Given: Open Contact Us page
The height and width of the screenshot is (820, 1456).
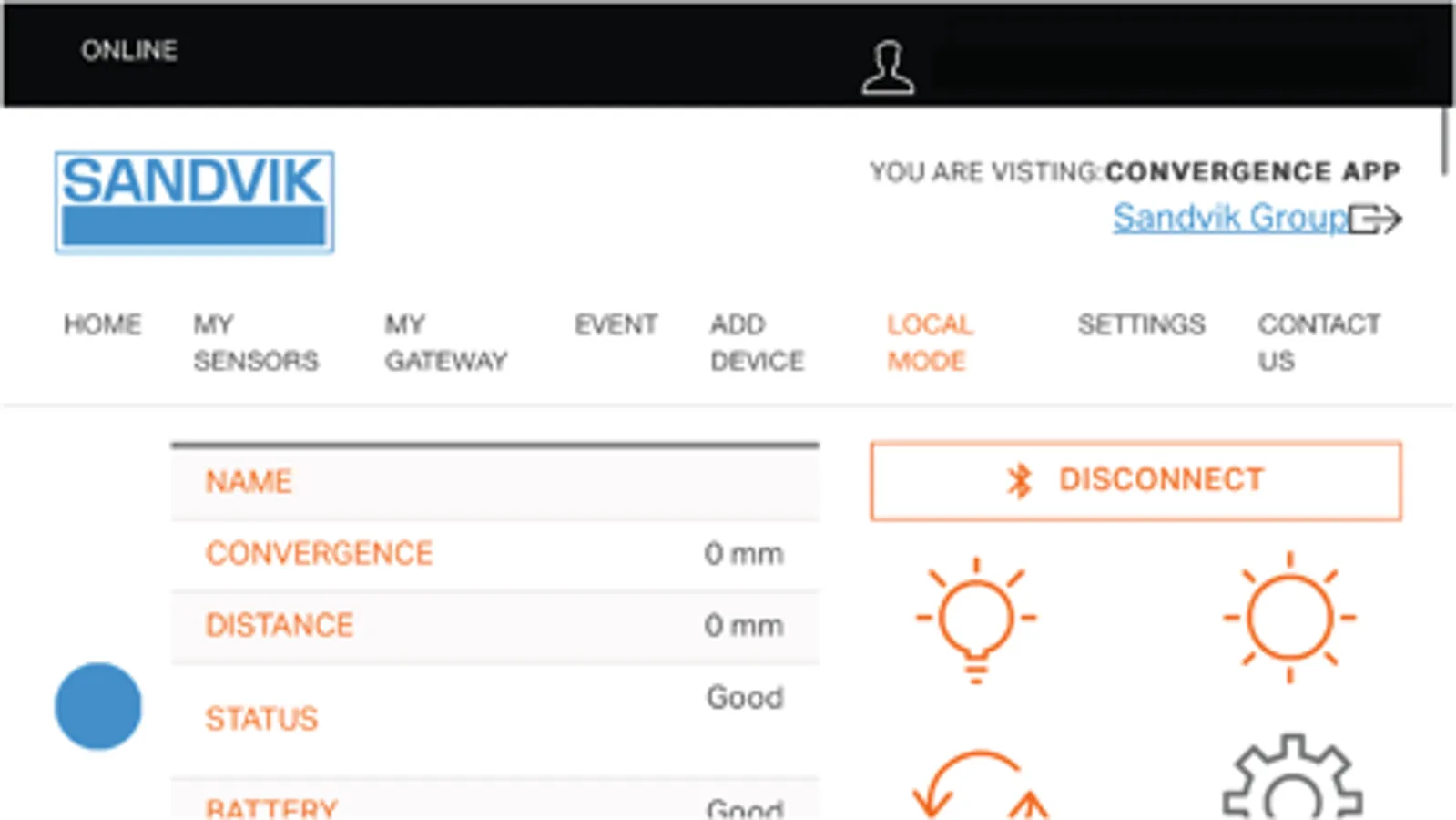Looking at the screenshot, I should [x=1319, y=343].
